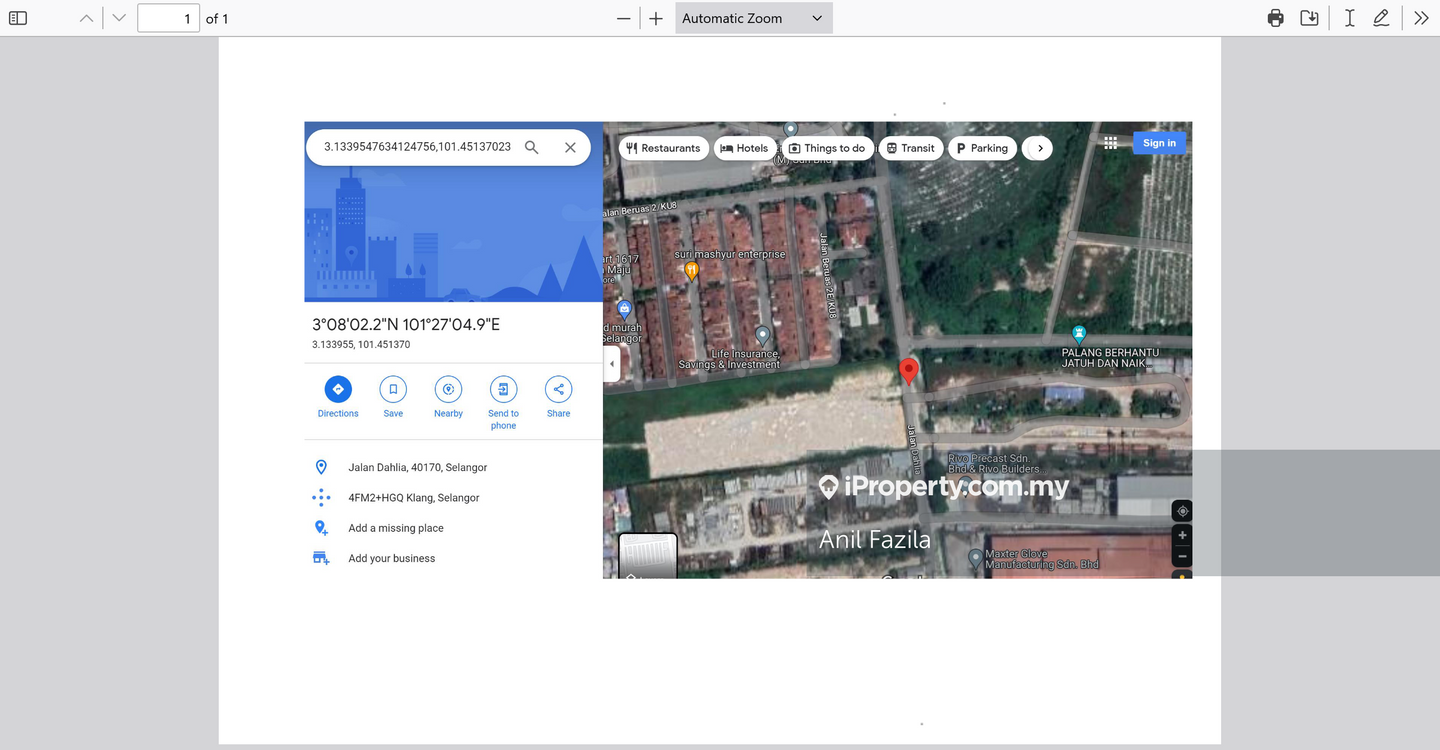The image size is (1440, 750).
Task: Select the draw annotation tool
Action: click(1381, 18)
